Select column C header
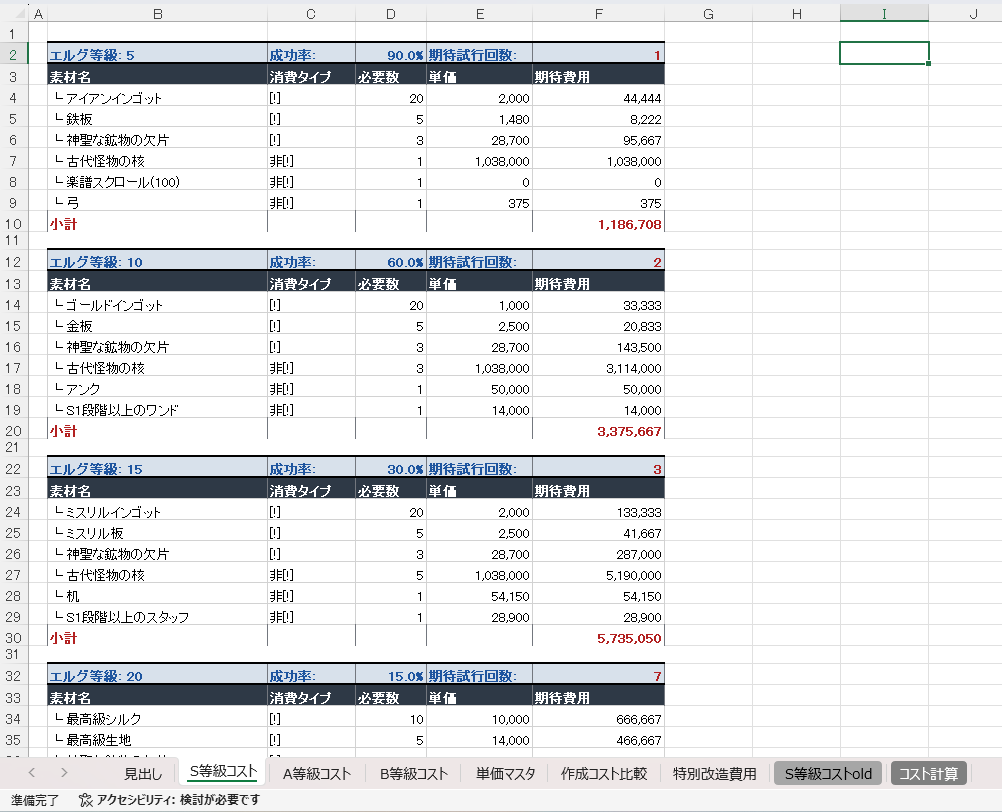 click(311, 14)
